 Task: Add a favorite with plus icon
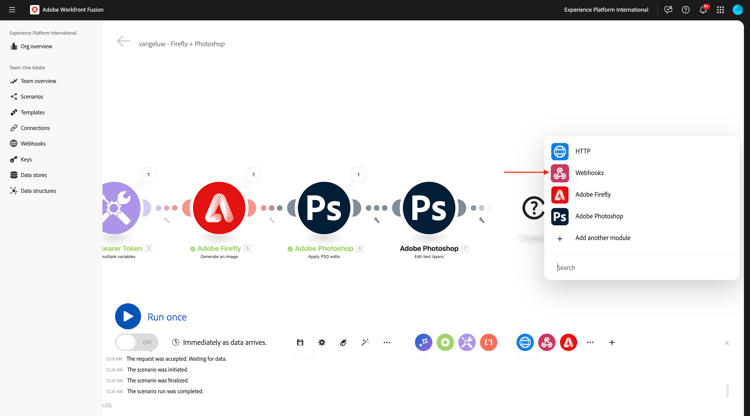[612, 342]
